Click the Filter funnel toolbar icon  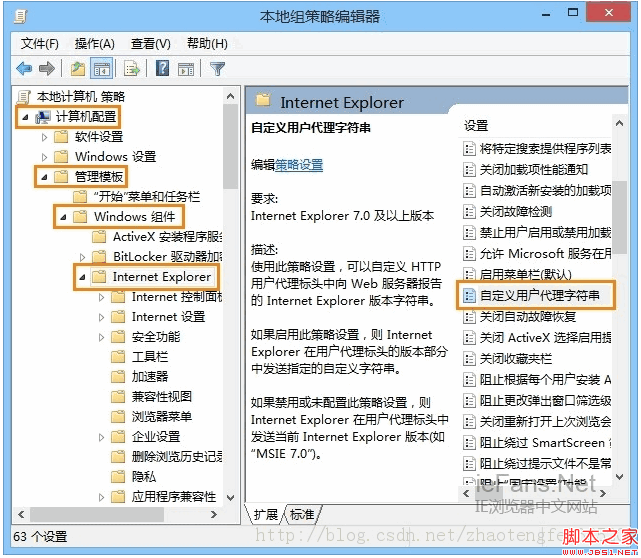(x=217, y=68)
